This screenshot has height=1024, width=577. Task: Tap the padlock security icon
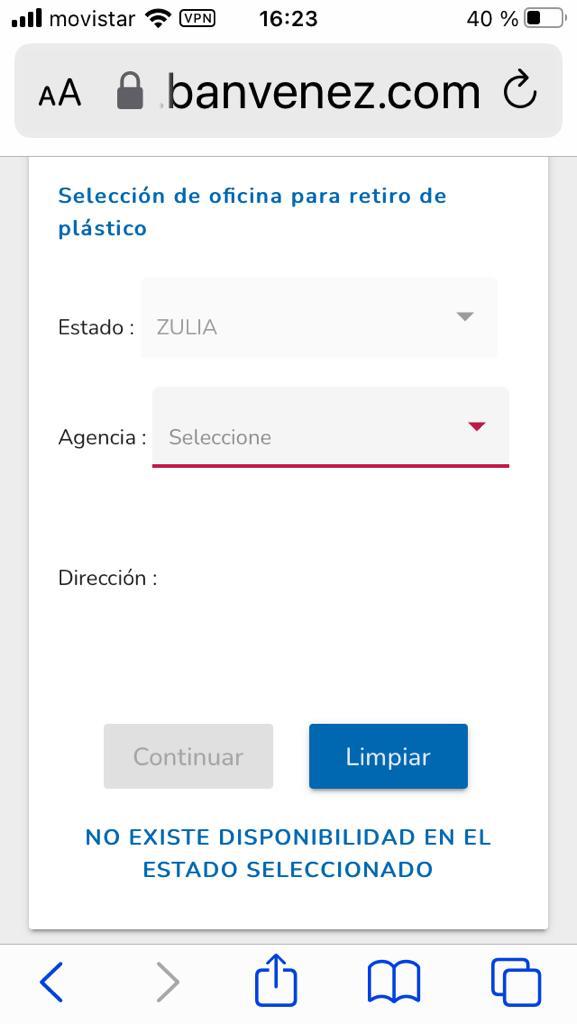pyautogui.click(x=130, y=90)
